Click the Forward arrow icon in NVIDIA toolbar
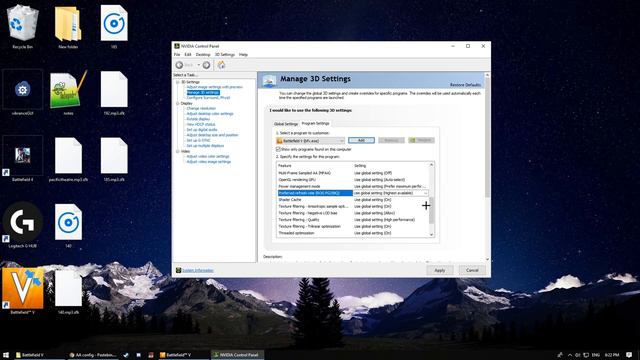This screenshot has height=360, width=640. click(207, 65)
